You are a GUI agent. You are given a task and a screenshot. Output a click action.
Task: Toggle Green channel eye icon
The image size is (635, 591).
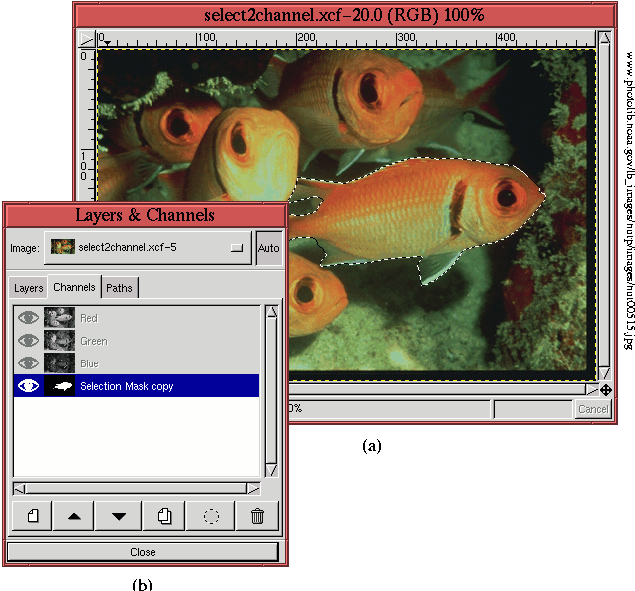click(x=29, y=341)
